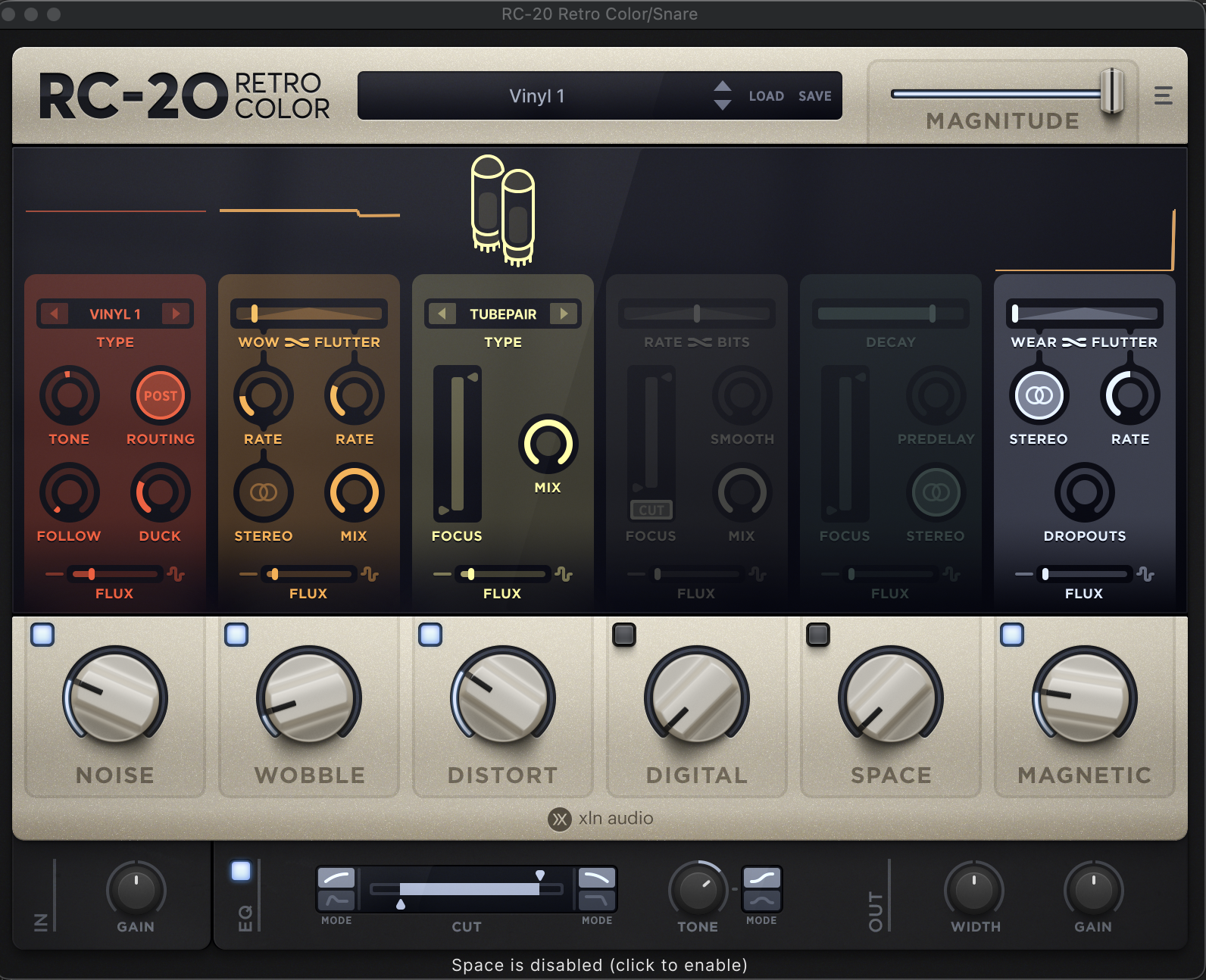
Task: Open the TUBEPAIR type selector
Action: (x=503, y=314)
